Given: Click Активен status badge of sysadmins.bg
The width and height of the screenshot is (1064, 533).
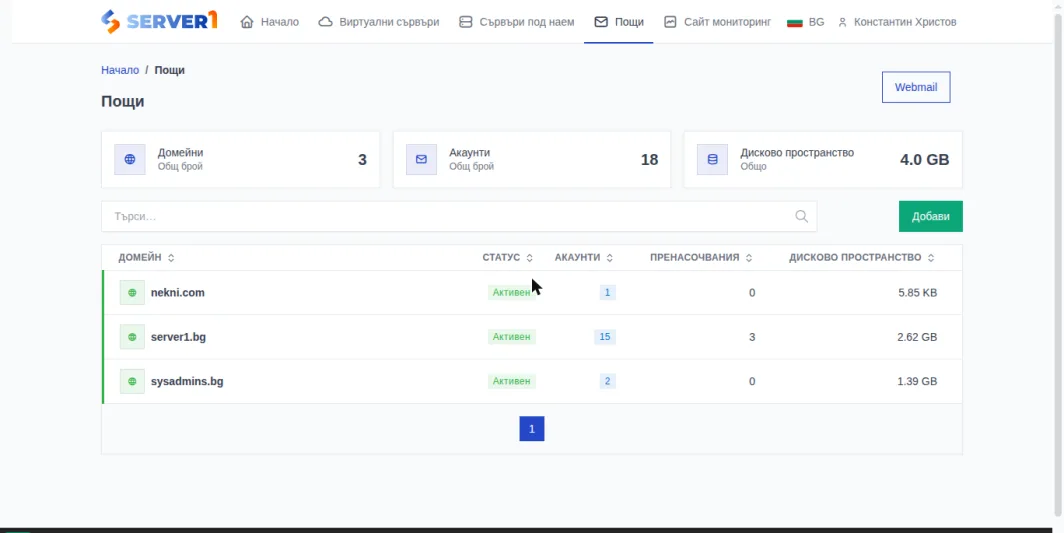Looking at the screenshot, I should (512, 381).
